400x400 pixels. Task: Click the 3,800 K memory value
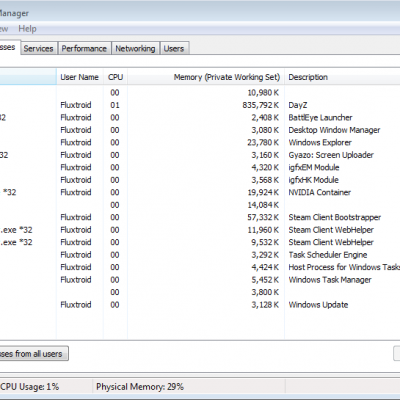click(265, 292)
